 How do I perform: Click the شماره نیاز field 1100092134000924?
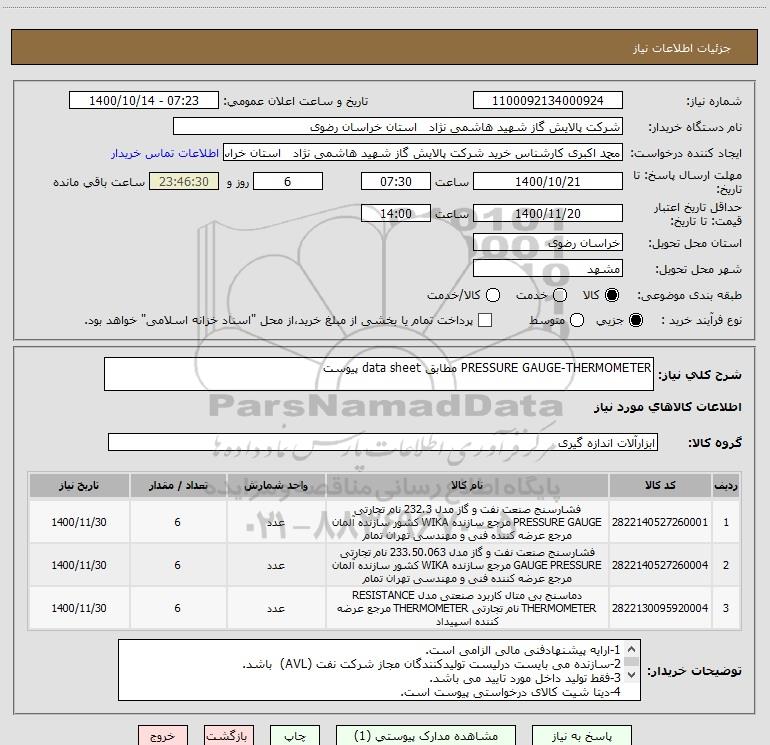pyautogui.click(x=548, y=101)
